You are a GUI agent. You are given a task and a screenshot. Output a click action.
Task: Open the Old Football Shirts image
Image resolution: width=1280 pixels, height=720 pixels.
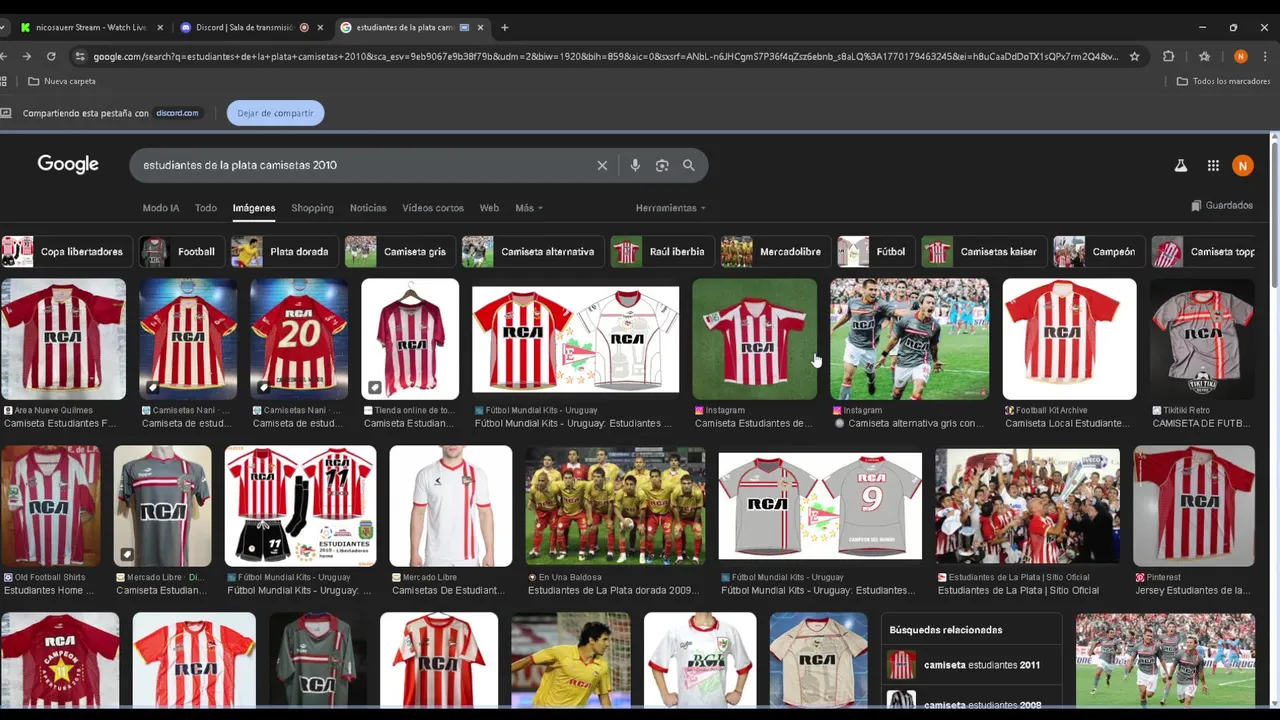(x=51, y=506)
